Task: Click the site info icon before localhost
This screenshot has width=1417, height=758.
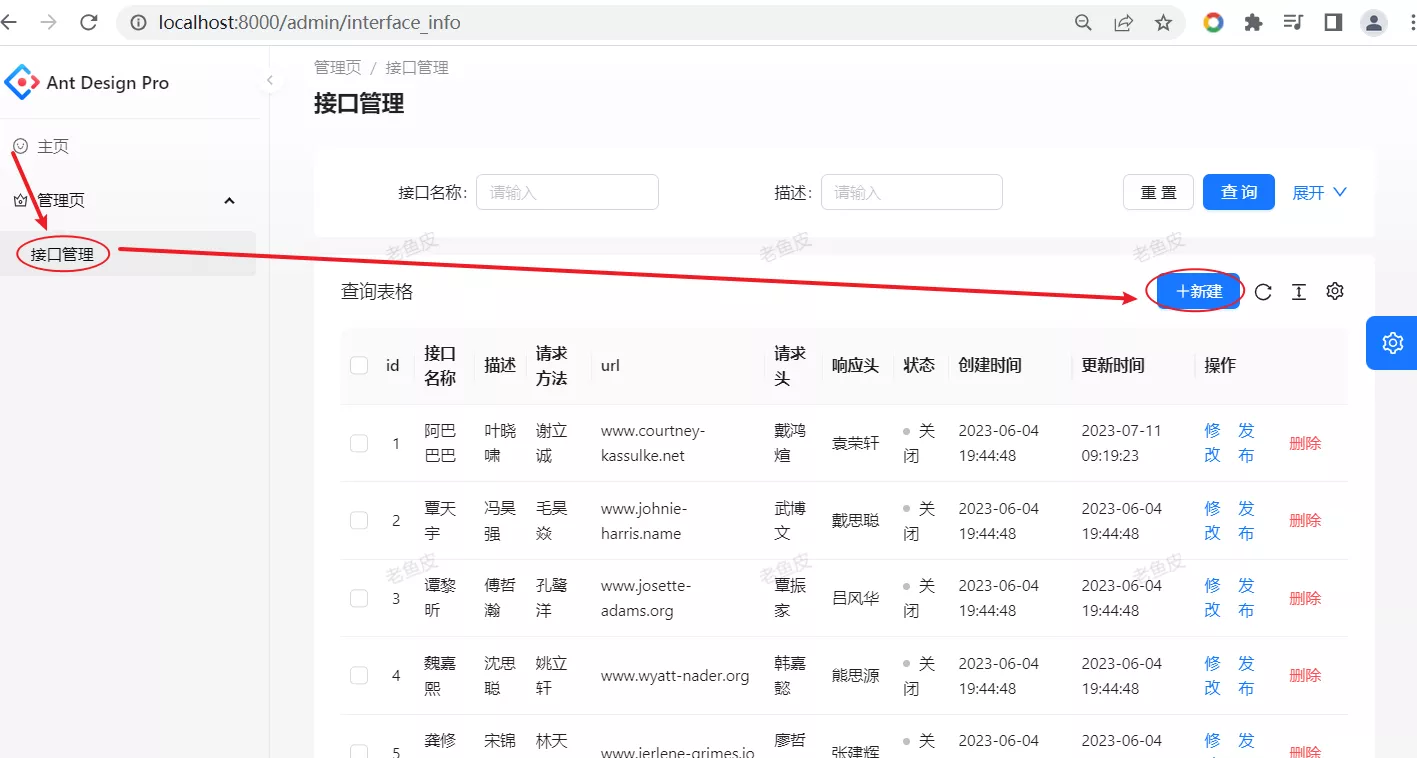Action: [x=138, y=22]
